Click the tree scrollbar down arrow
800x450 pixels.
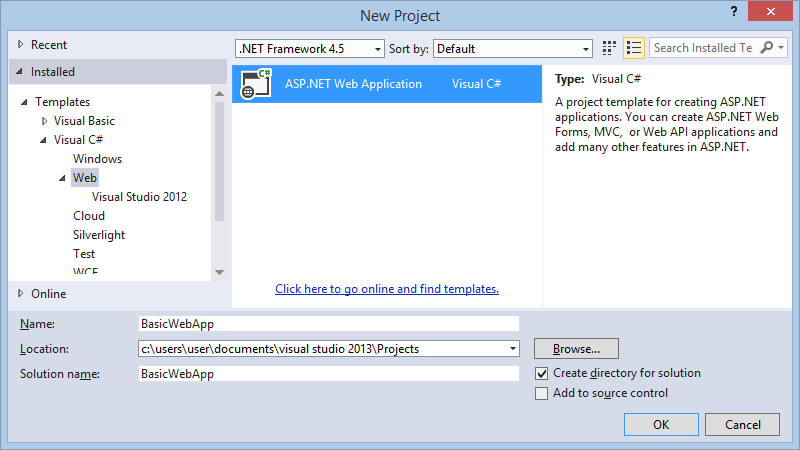point(219,272)
